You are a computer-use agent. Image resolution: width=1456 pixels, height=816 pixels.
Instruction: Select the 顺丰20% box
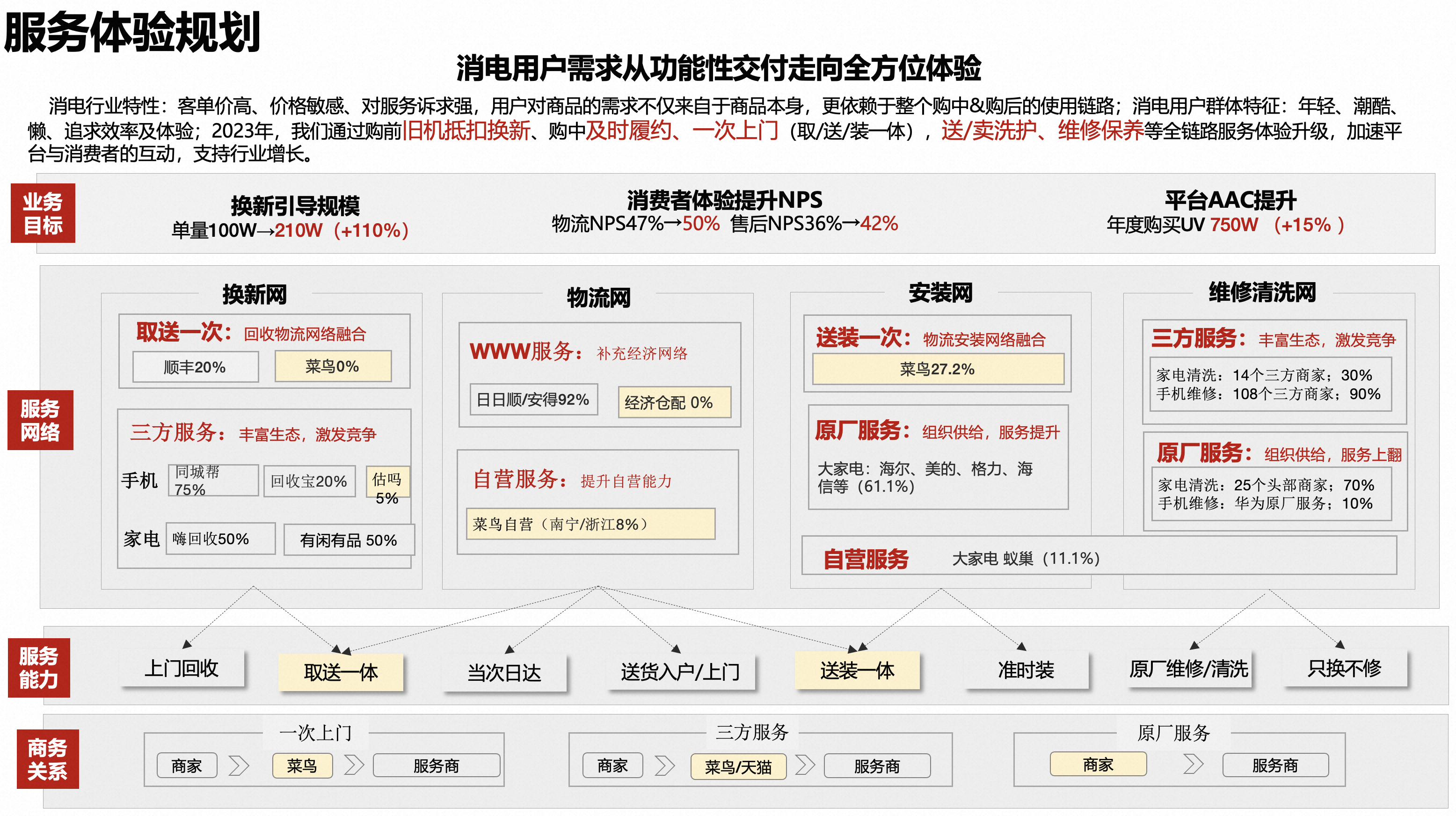click(195, 367)
